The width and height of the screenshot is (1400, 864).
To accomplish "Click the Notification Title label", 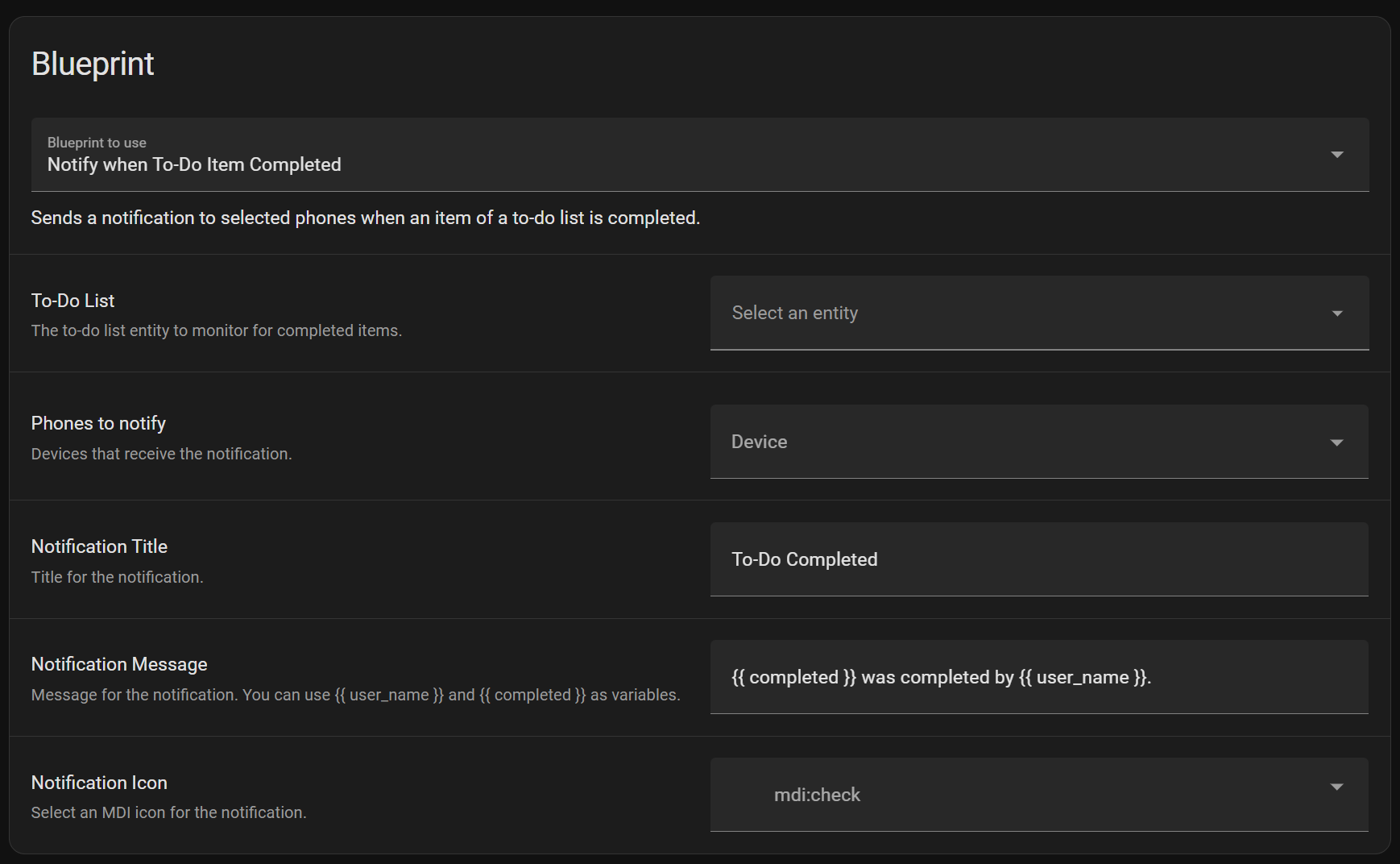I will pyautogui.click(x=99, y=546).
